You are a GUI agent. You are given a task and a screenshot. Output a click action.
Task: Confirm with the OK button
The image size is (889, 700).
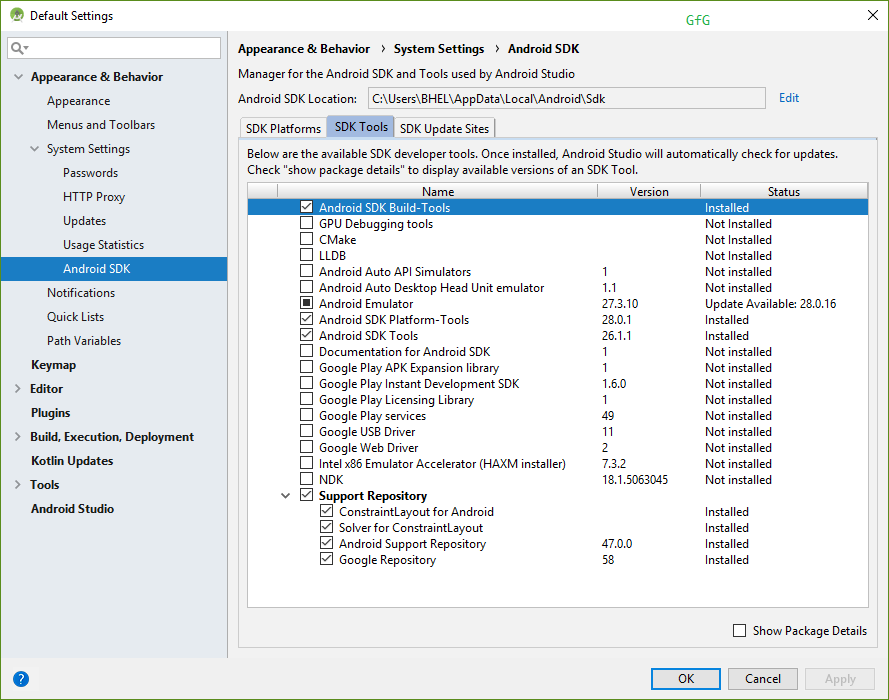(685, 678)
